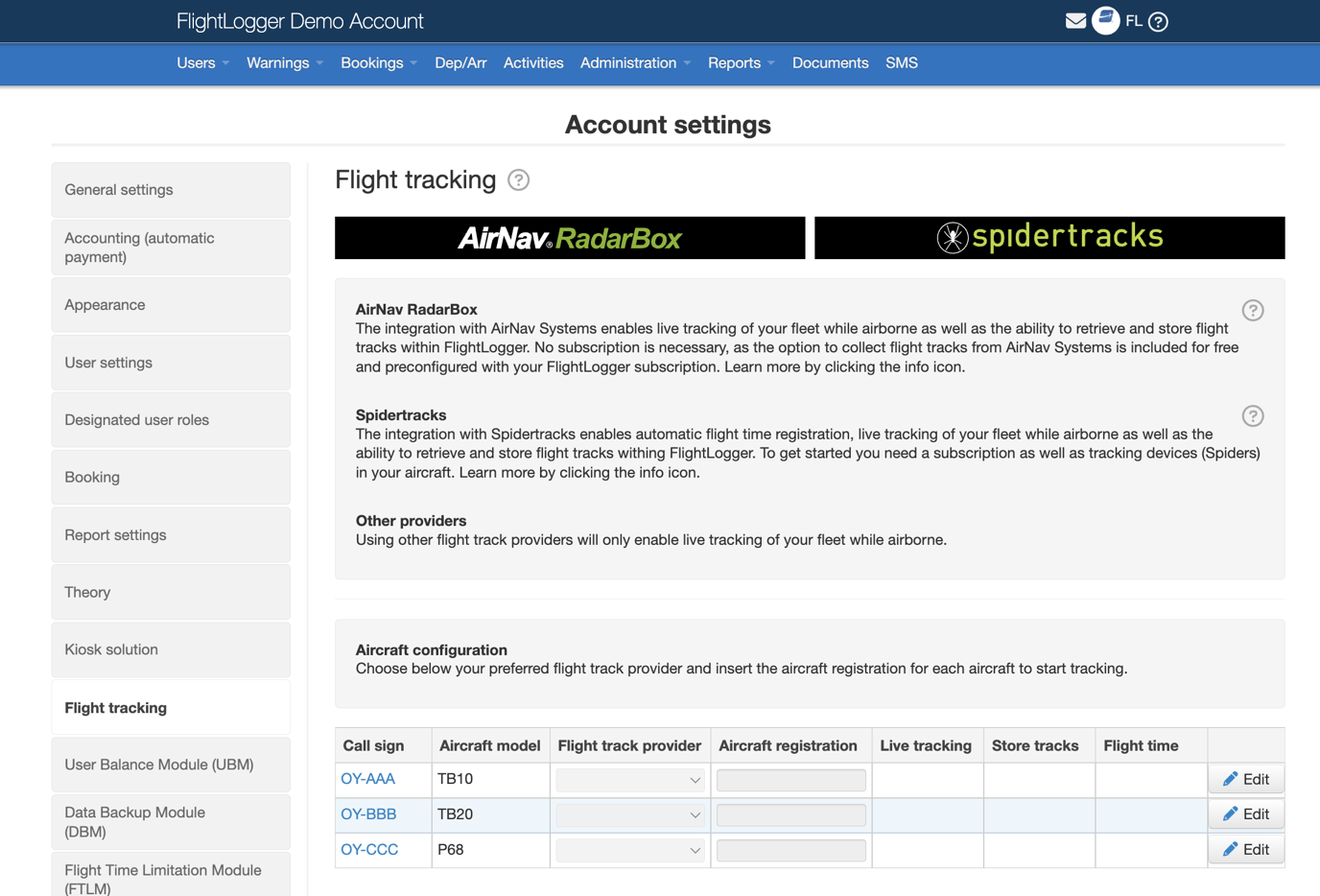Select the Dep/Arr menu item

[x=460, y=63]
